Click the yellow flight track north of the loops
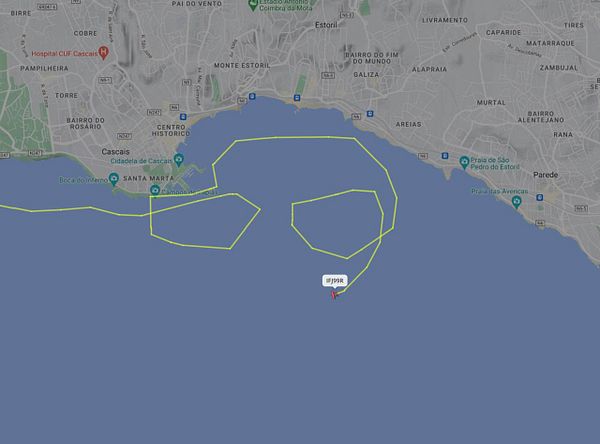600x444 pixels. pyautogui.click(x=295, y=137)
